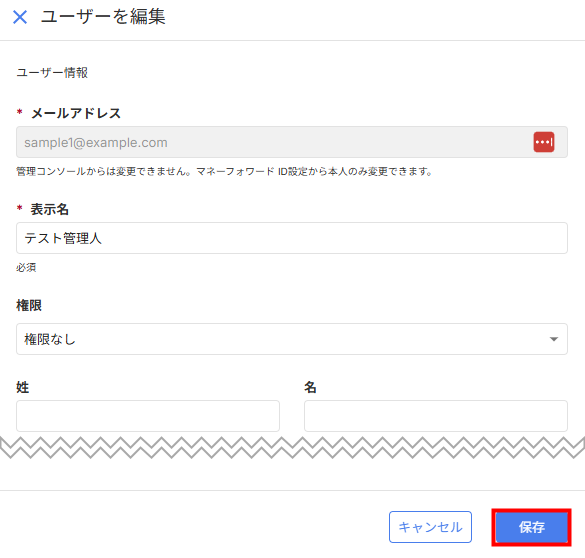Viewport: 585px width, 558px height.
Task: Click into the 姓 input field
Action: click(x=148, y=416)
